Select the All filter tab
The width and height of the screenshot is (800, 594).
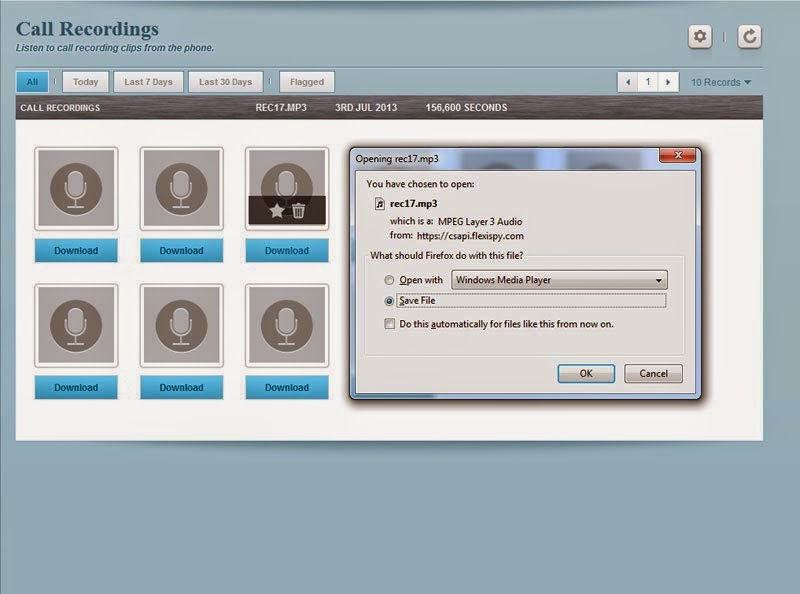[x=32, y=82]
